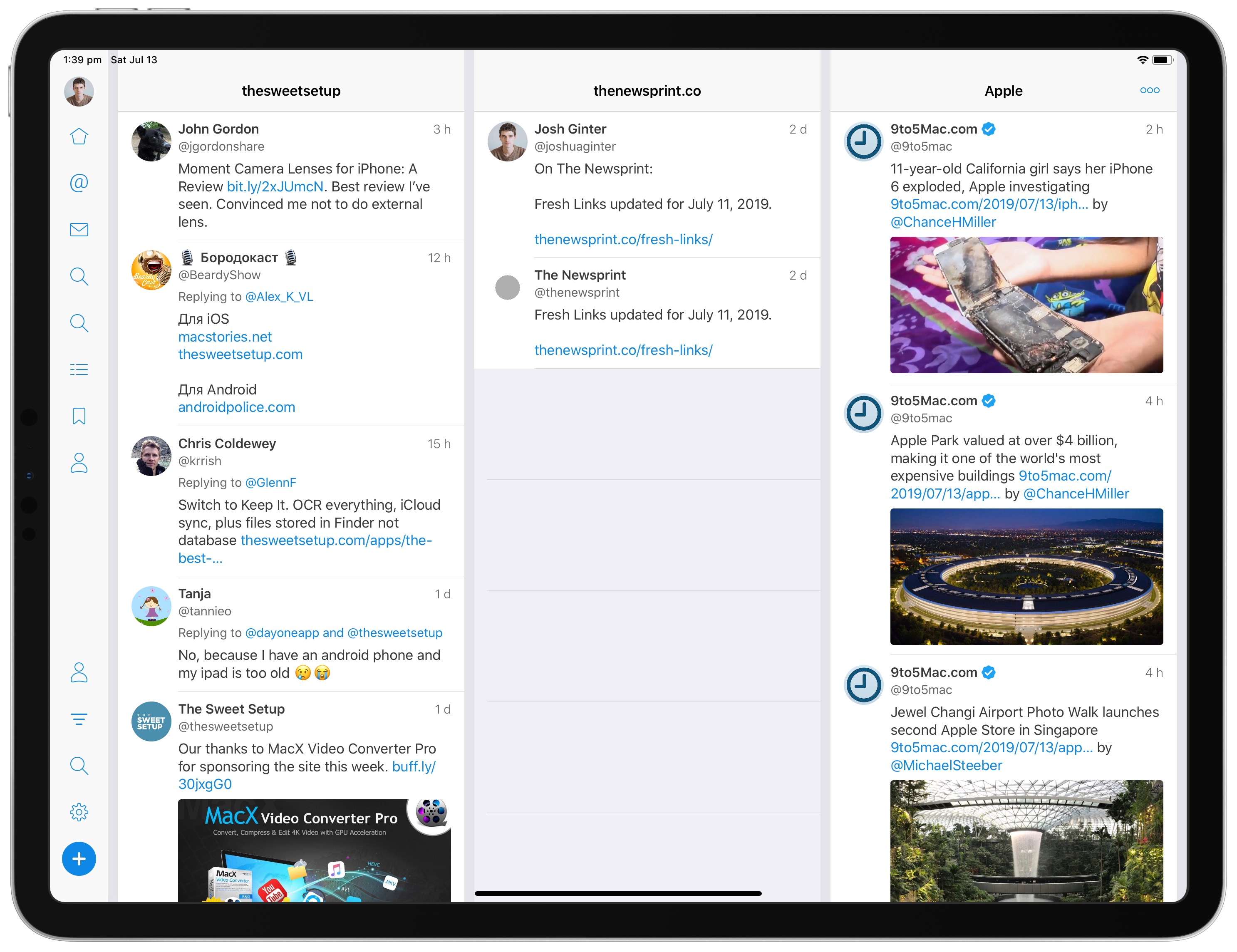Tap the @dayoneapp and @thesweetsetup reply link
The height and width of the screenshot is (952, 1237).
(x=344, y=632)
